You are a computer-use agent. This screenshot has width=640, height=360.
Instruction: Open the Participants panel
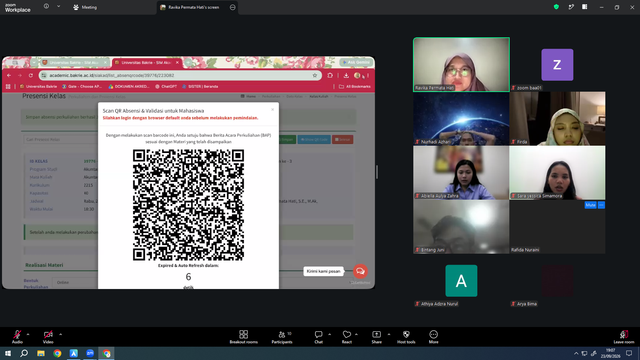[x=282, y=337]
